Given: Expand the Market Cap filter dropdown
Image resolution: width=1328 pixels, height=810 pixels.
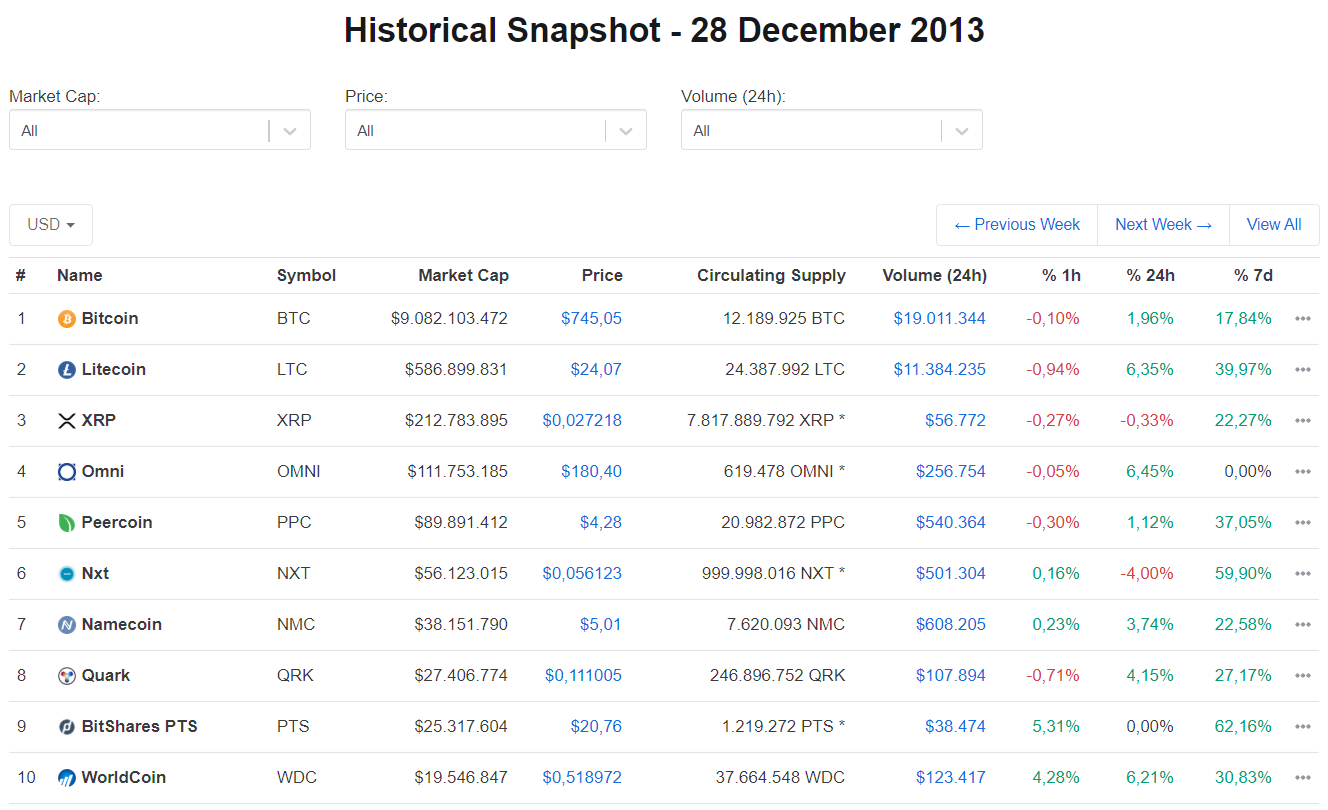Looking at the screenshot, I should (290, 131).
